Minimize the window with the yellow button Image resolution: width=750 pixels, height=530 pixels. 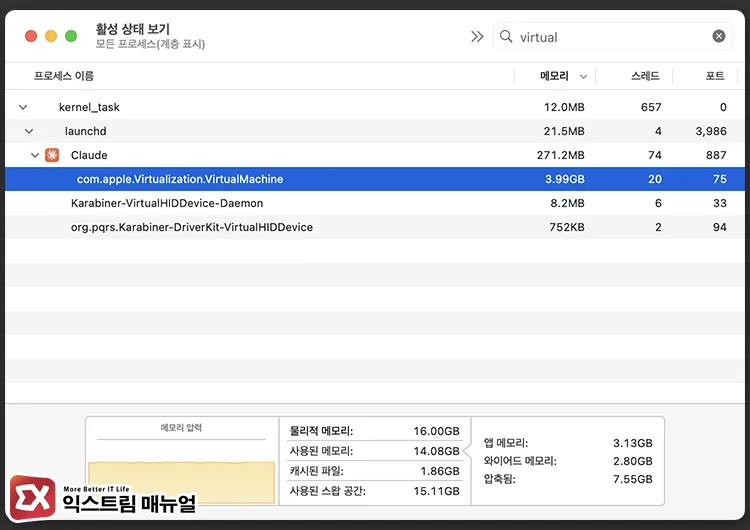51,36
